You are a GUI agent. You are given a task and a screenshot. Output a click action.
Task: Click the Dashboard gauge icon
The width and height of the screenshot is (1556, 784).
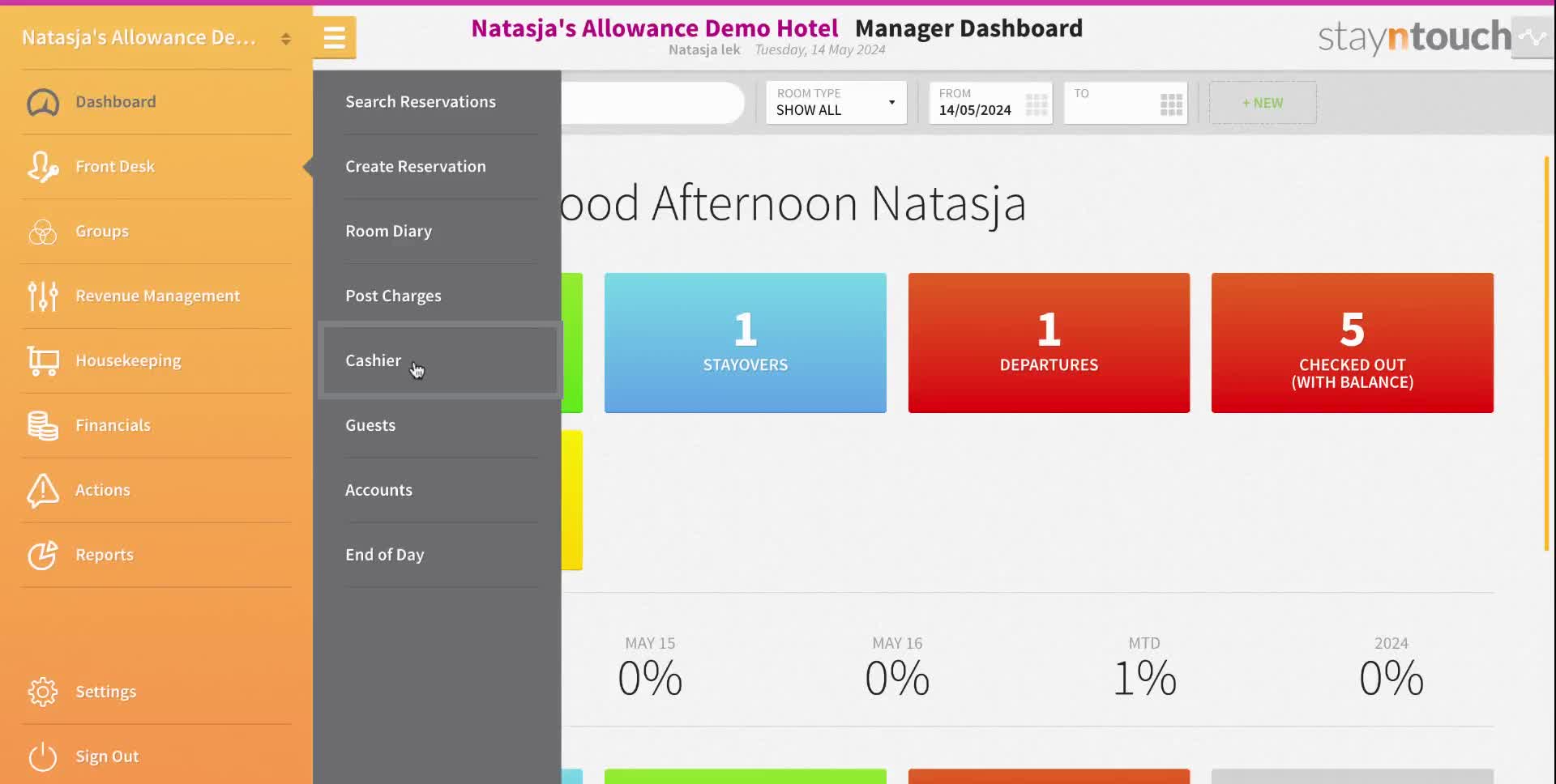[x=43, y=103]
